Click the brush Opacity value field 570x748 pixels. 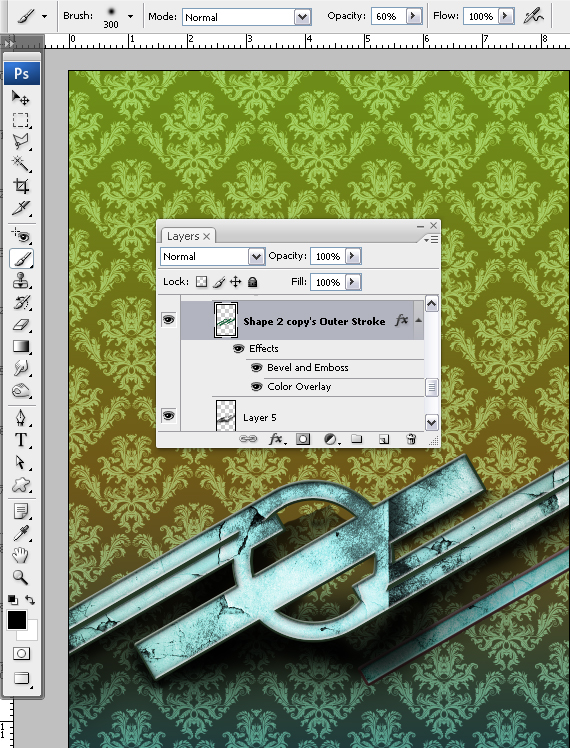388,17
